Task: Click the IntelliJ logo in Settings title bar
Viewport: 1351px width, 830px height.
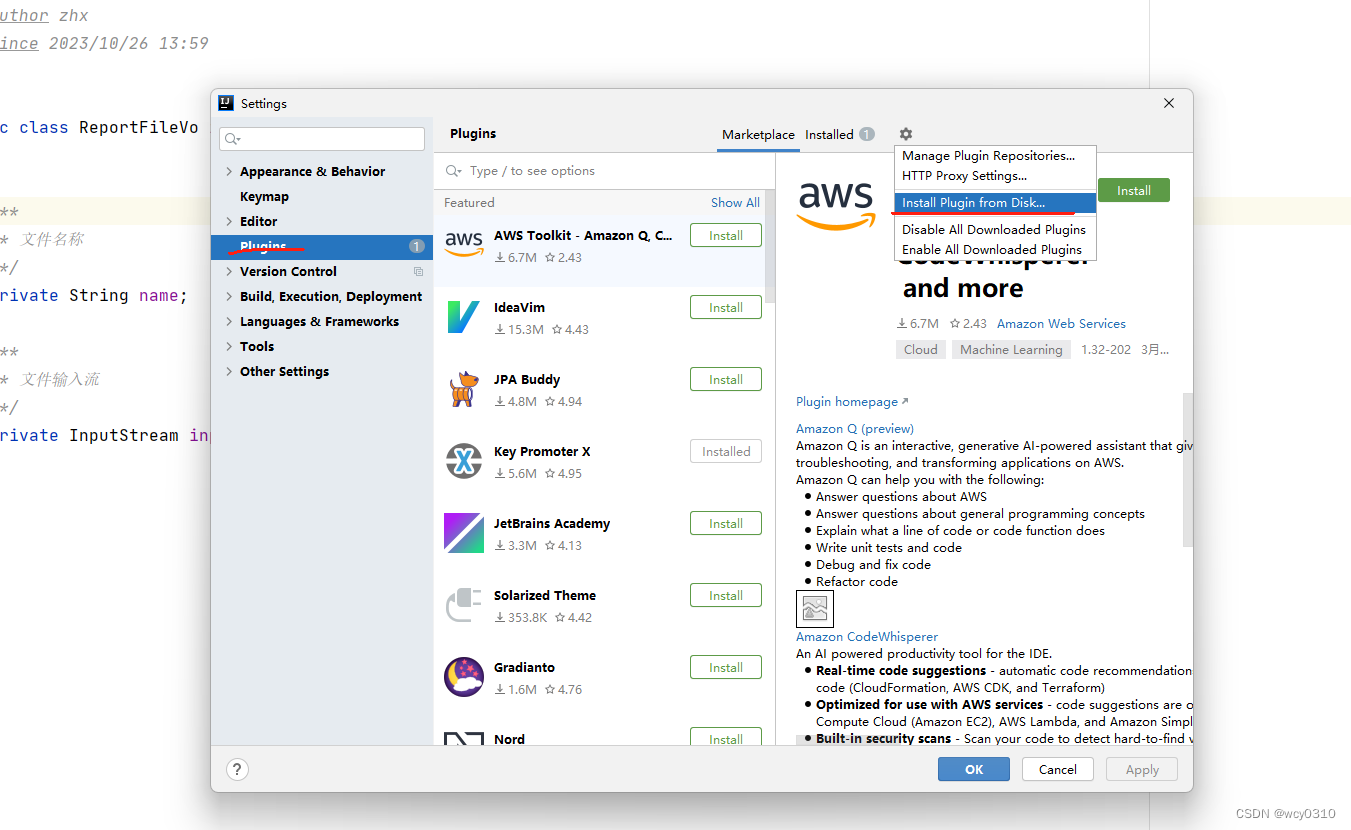Action: click(226, 103)
